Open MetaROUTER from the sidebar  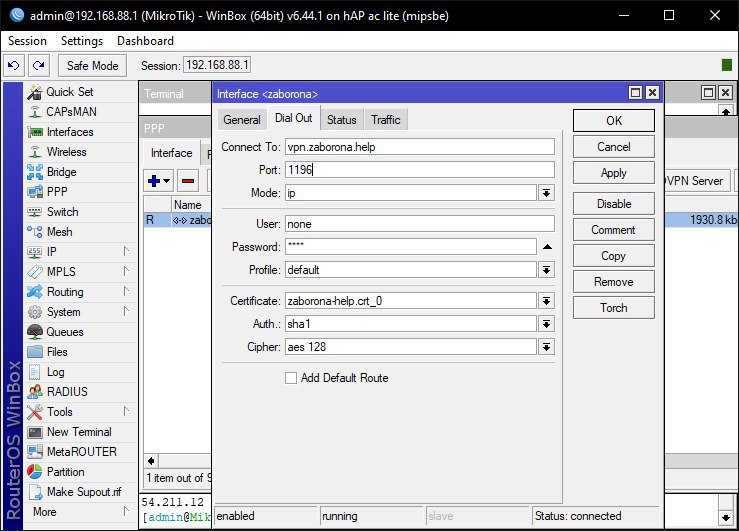pyautogui.click(x=81, y=452)
